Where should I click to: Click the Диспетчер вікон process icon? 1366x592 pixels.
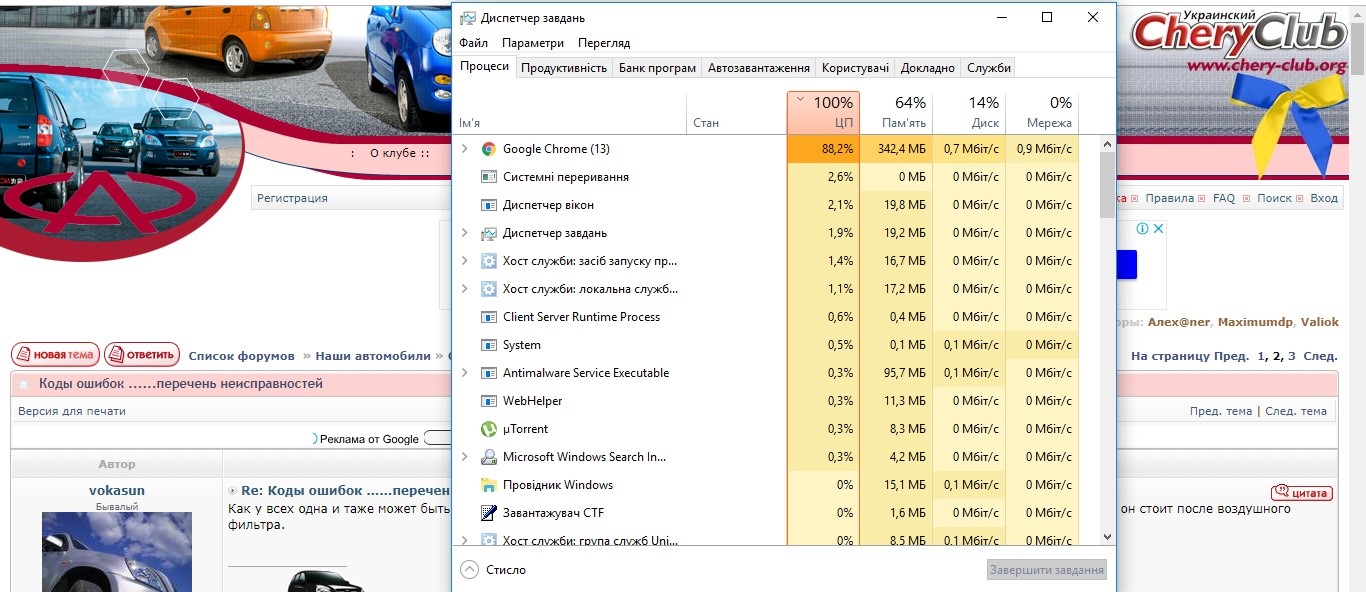[x=488, y=205]
